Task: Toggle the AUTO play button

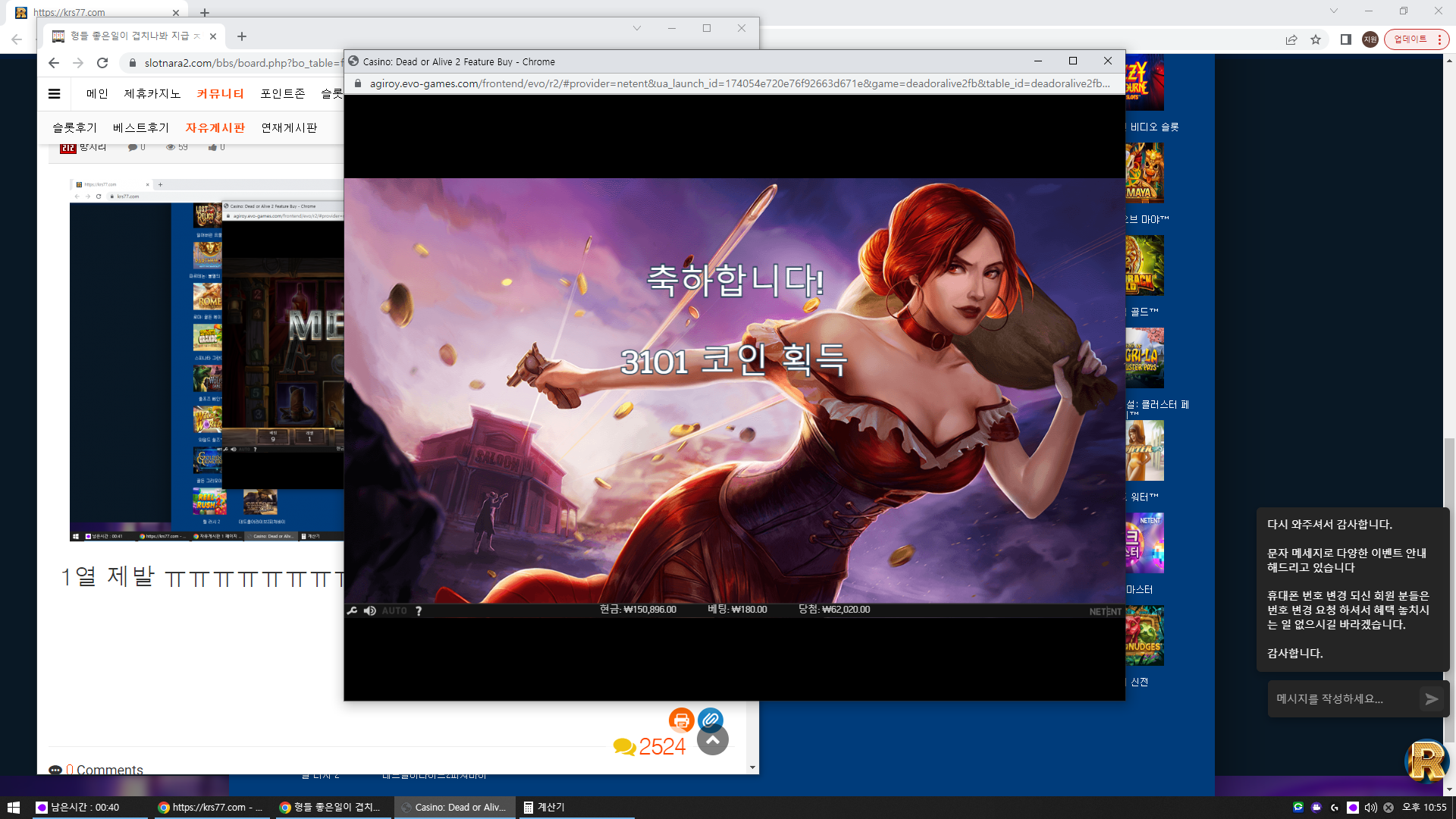Action: (394, 610)
